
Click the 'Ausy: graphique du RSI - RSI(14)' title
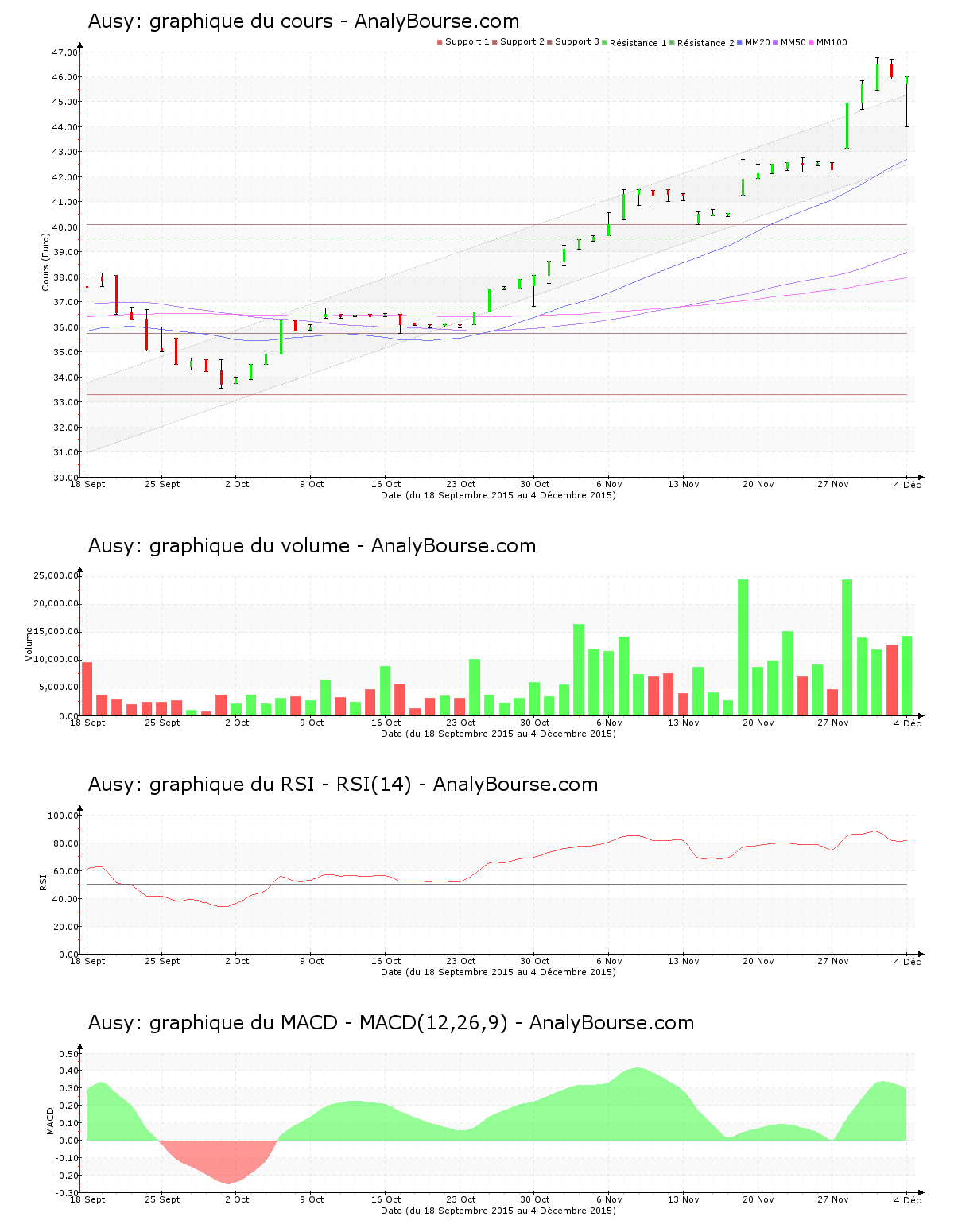coord(250,785)
